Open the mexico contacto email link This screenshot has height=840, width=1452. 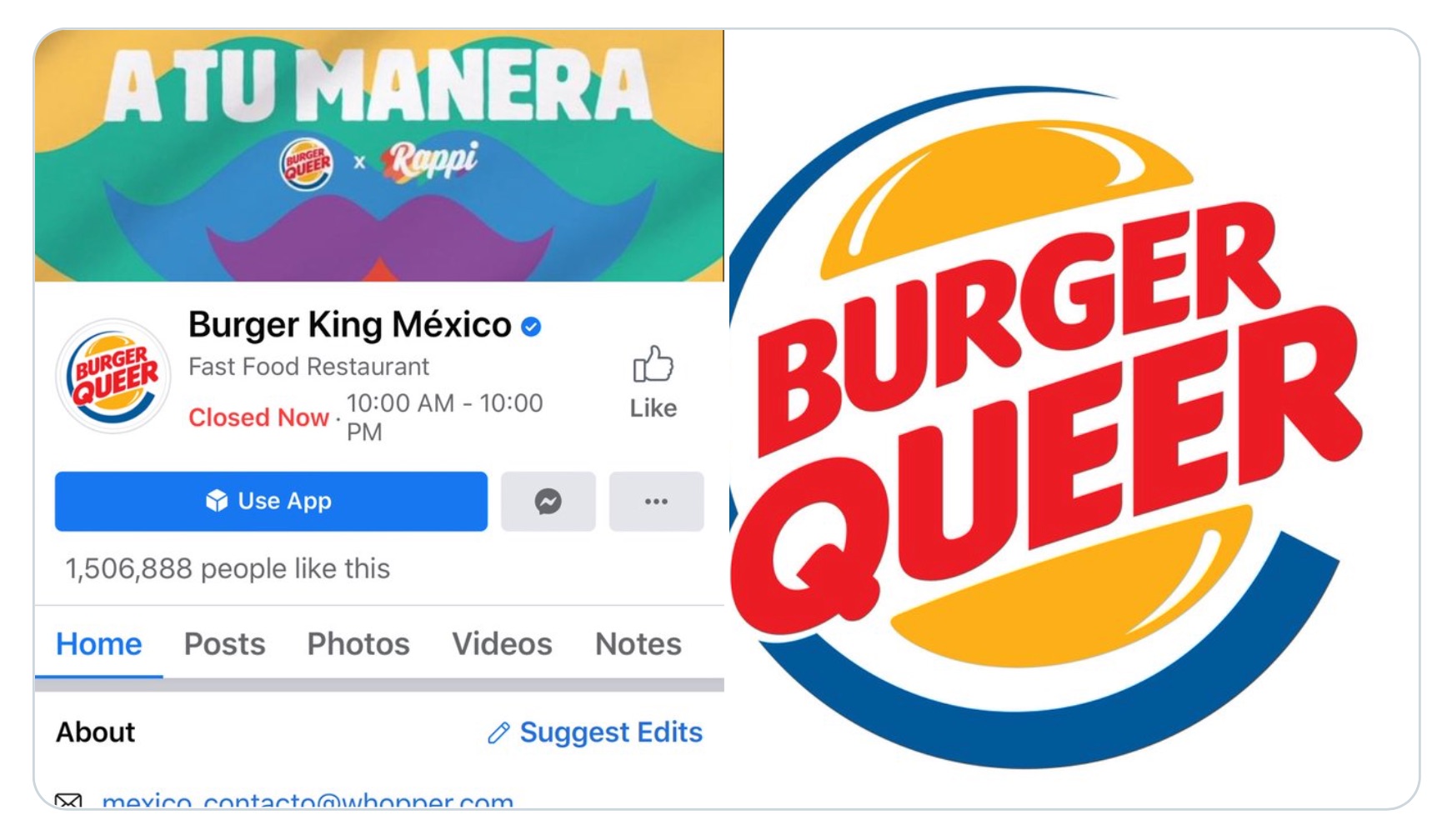coord(308,800)
